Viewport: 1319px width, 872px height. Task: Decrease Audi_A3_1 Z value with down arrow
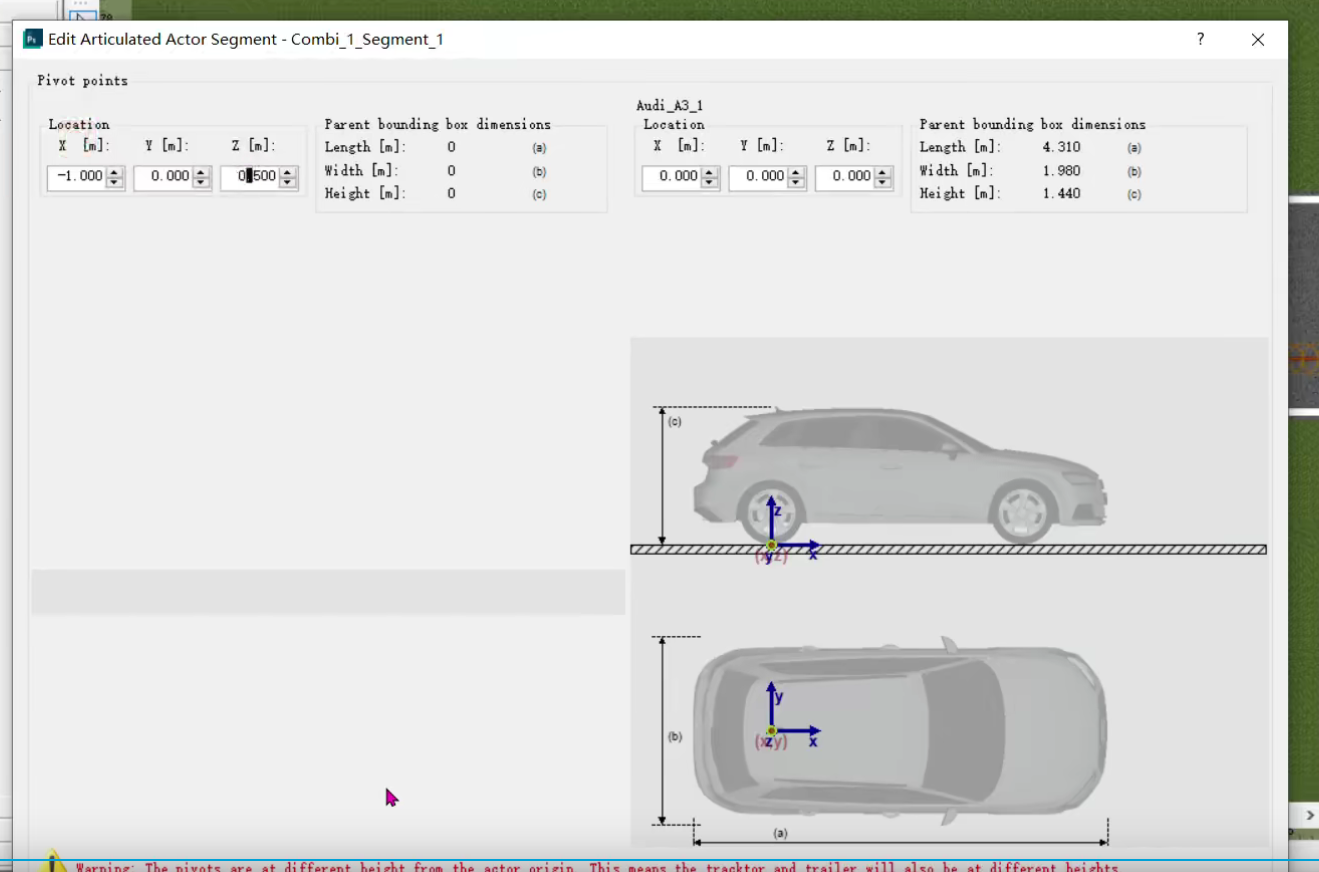point(884,183)
